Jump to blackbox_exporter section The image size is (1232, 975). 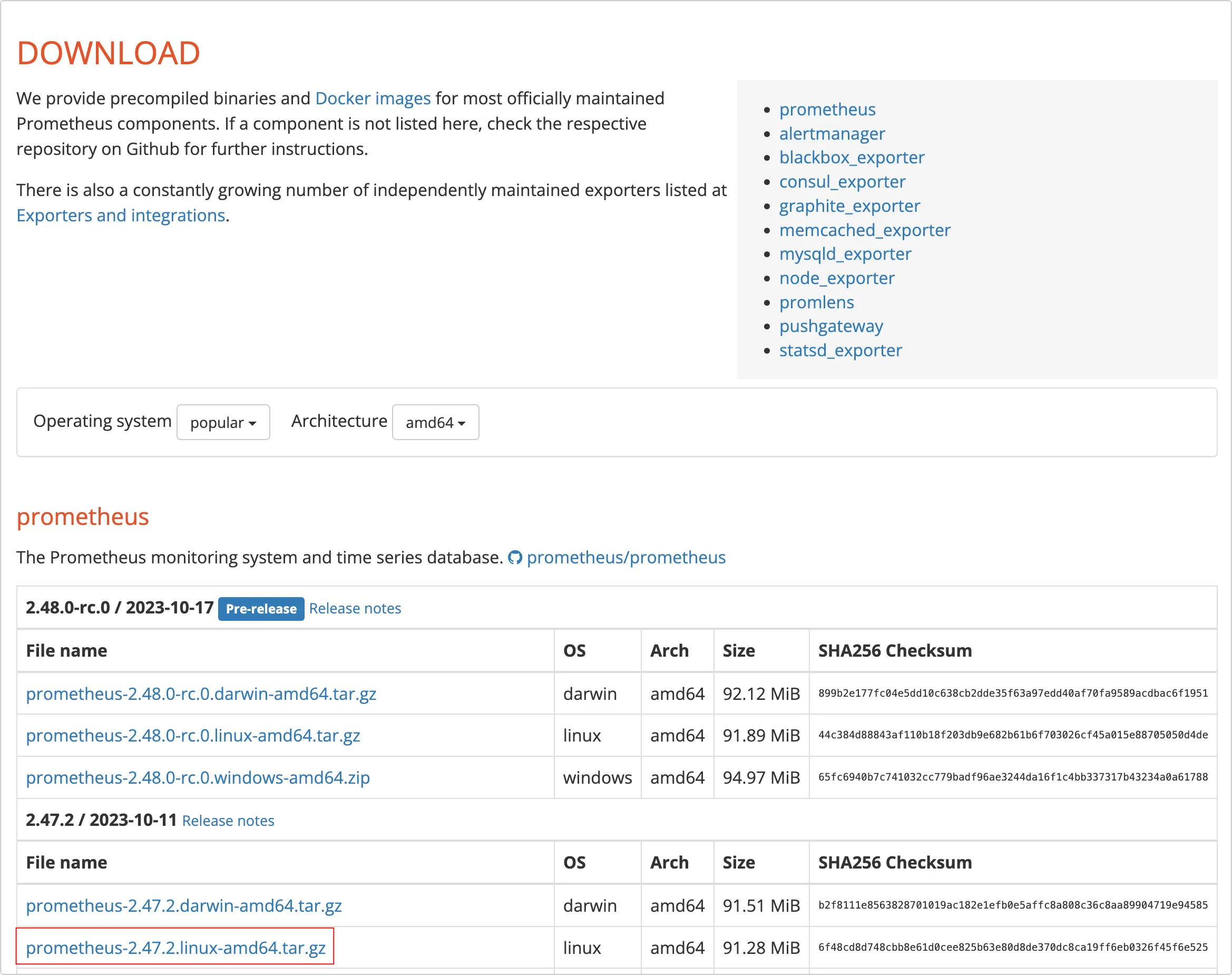coord(852,158)
